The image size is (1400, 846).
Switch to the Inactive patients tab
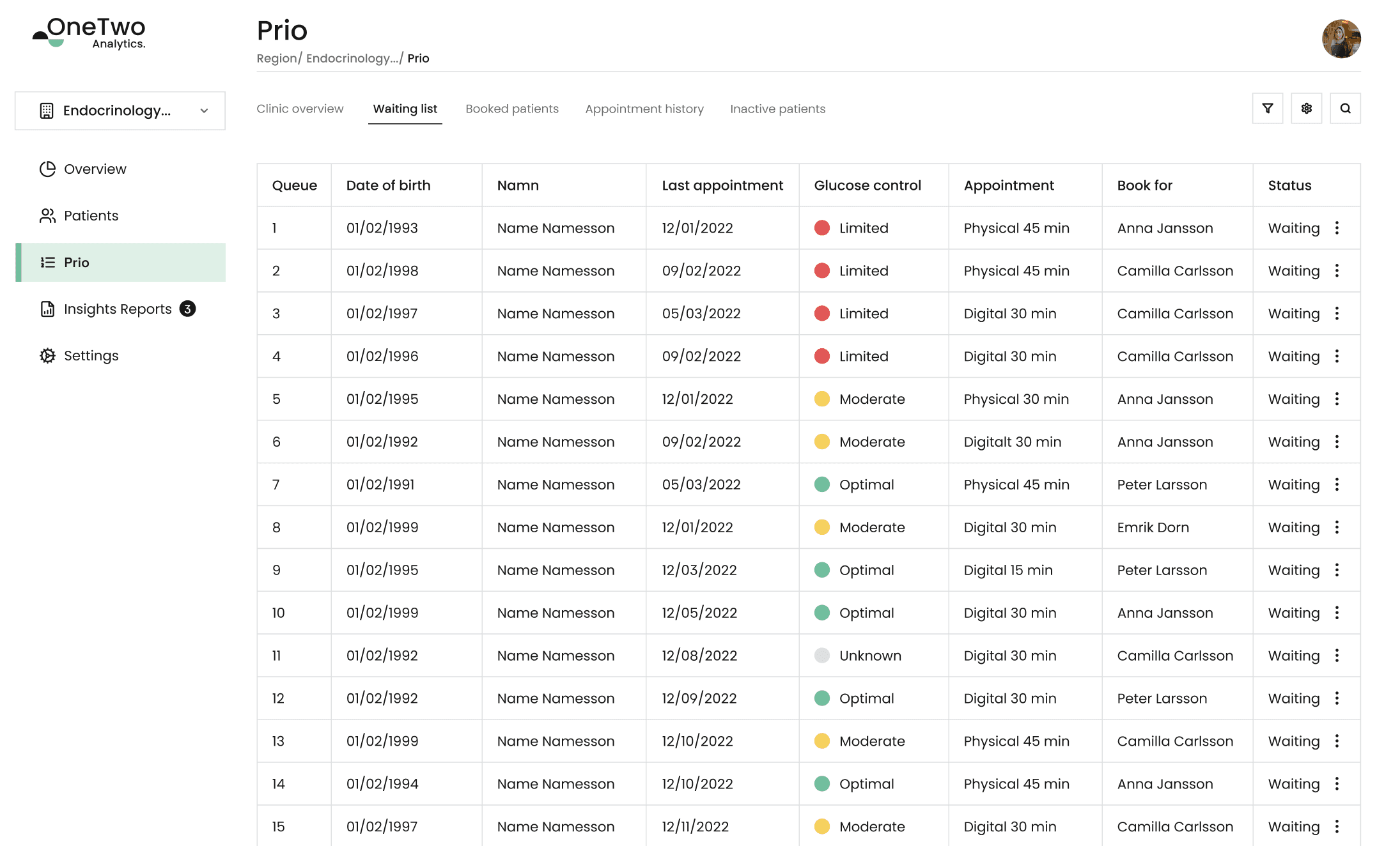(777, 109)
